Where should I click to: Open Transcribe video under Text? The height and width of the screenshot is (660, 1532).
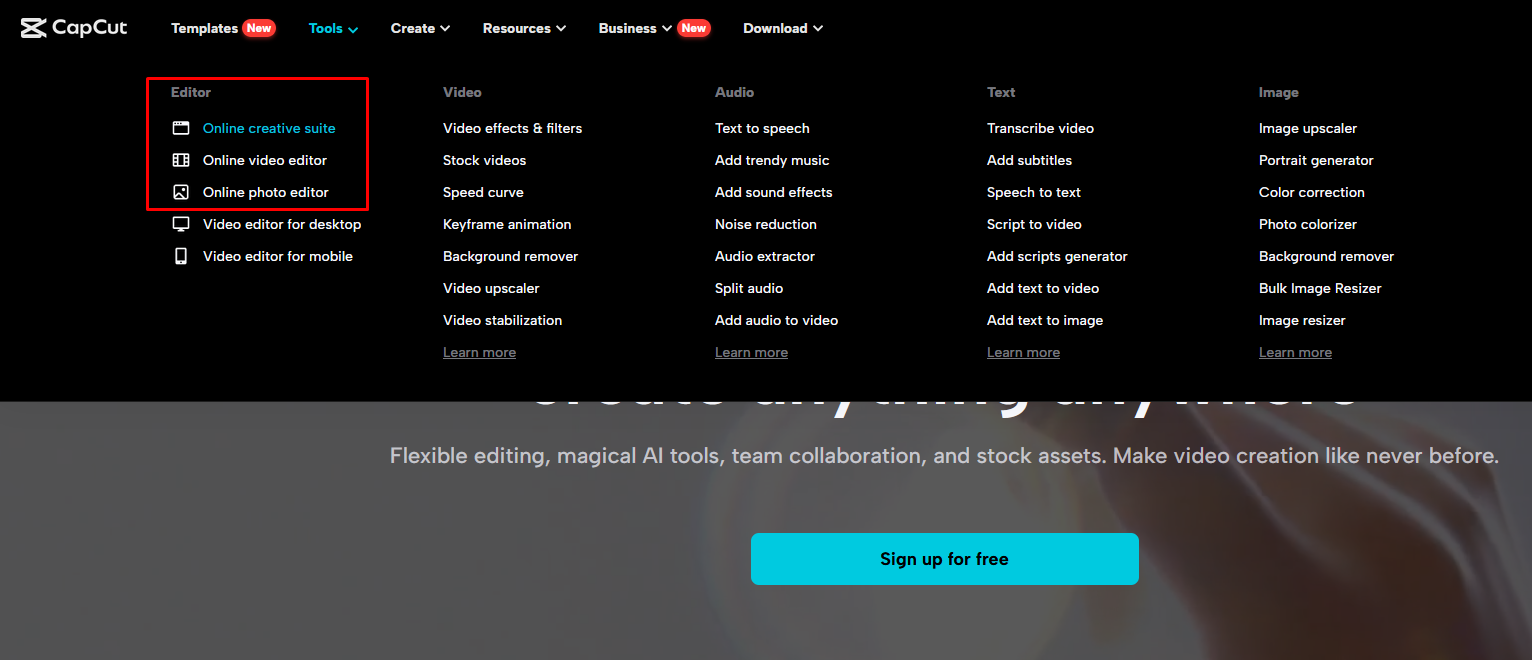1040,128
